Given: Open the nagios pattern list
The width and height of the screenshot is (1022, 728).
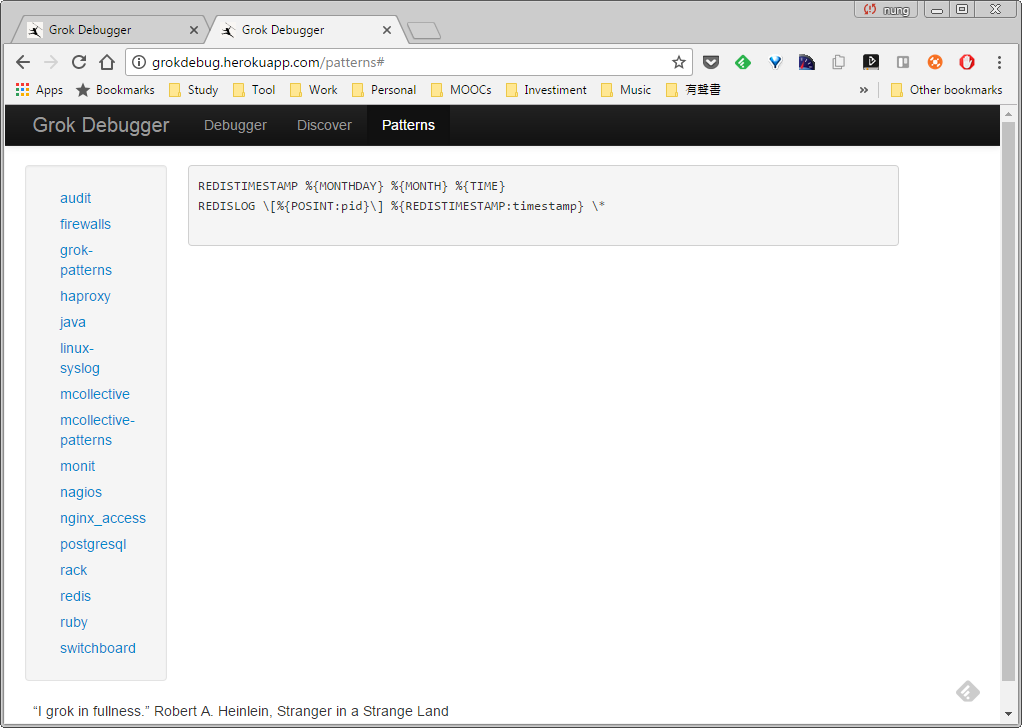Looking at the screenshot, I should click(x=81, y=492).
